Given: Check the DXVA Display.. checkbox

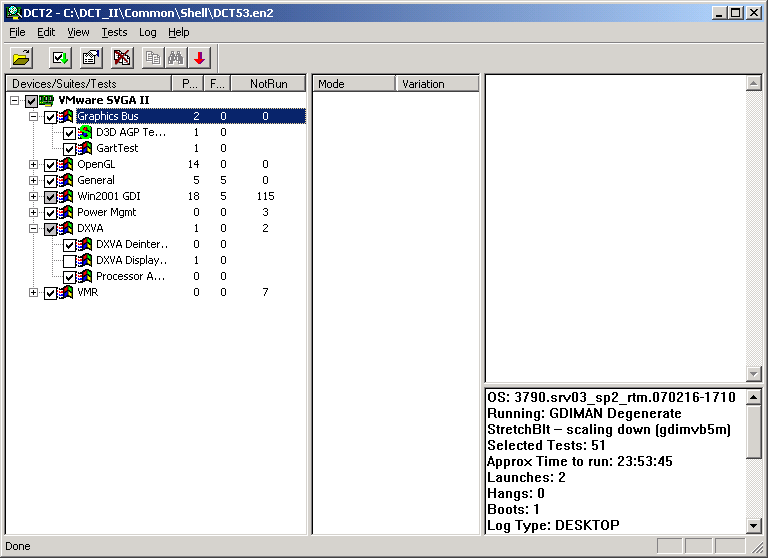Looking at the screenshot, I should click(69, 262).
